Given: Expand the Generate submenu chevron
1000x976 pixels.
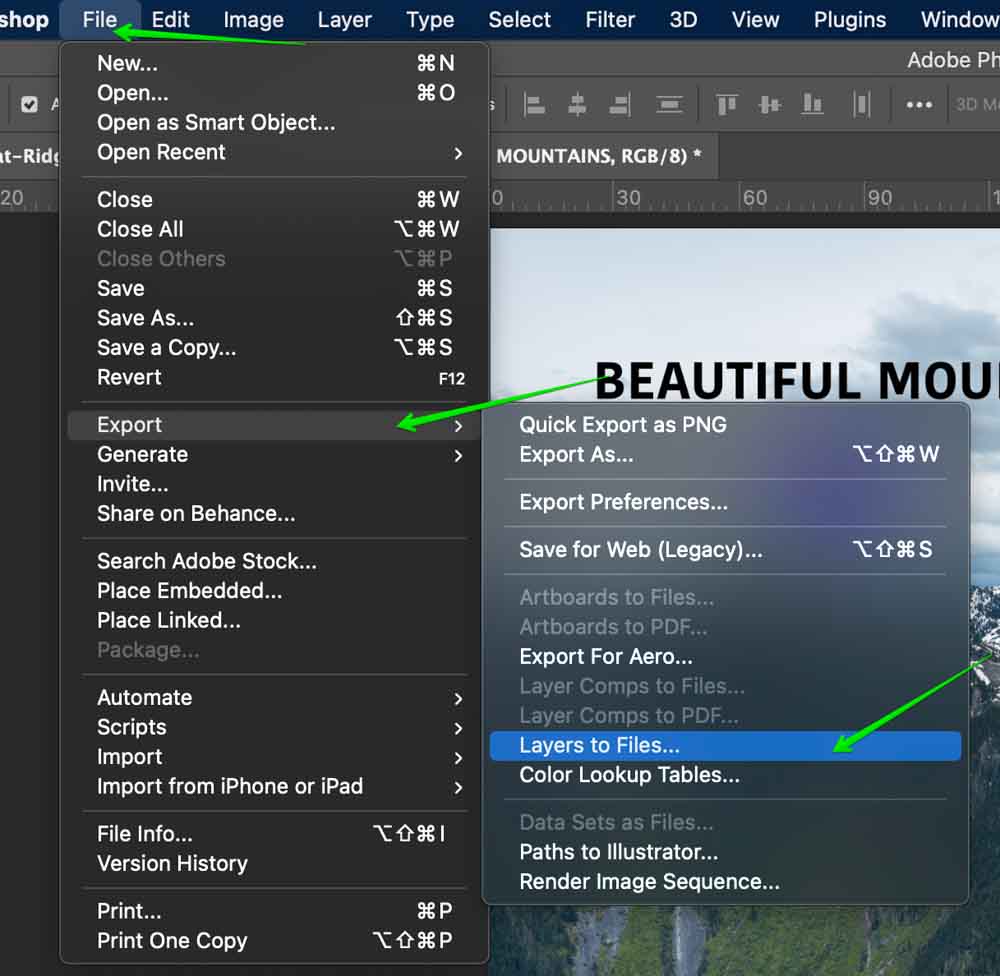Looking at the screenshot, I should click(458, 455).
